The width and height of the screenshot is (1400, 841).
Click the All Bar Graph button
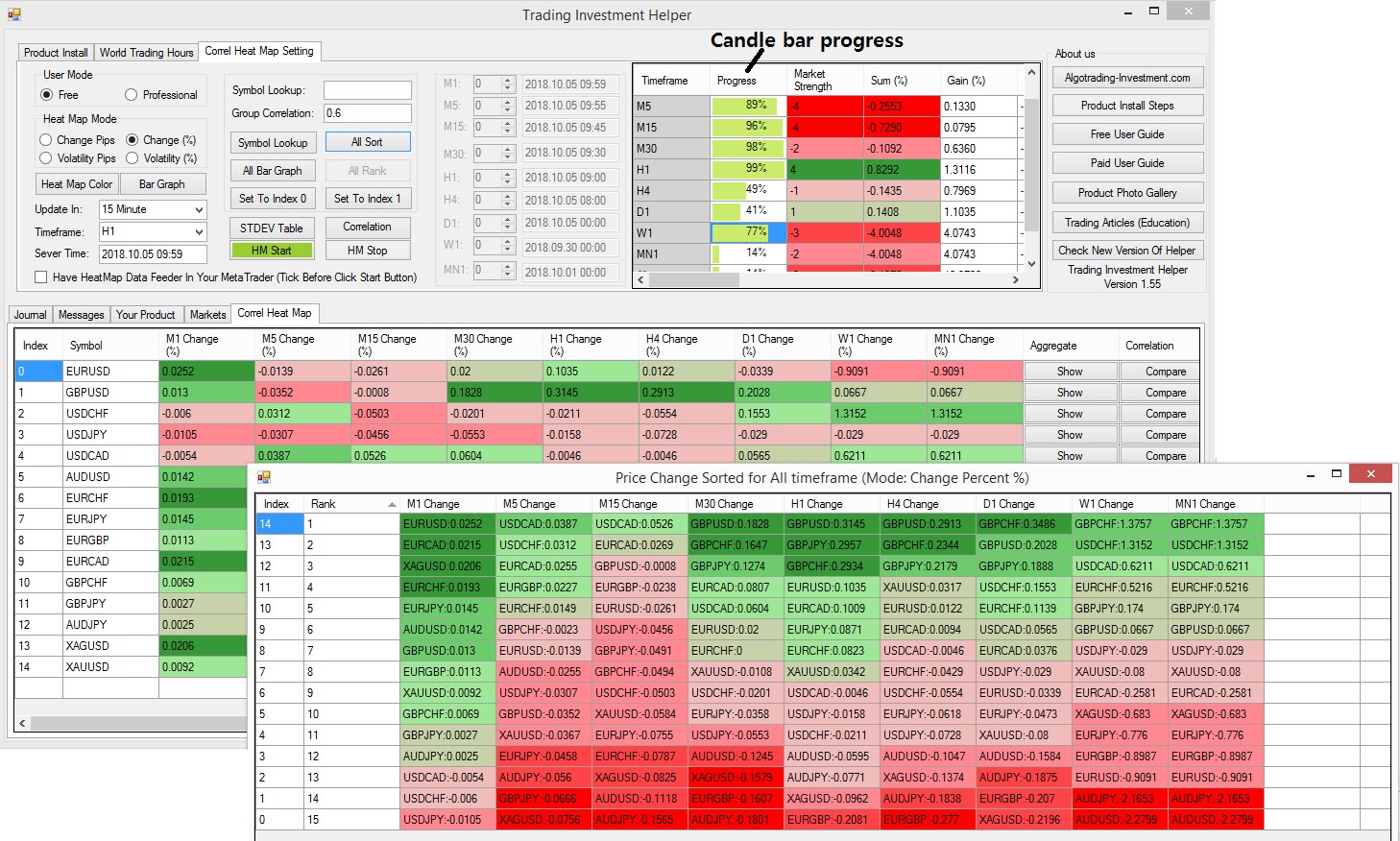[273, 170]
